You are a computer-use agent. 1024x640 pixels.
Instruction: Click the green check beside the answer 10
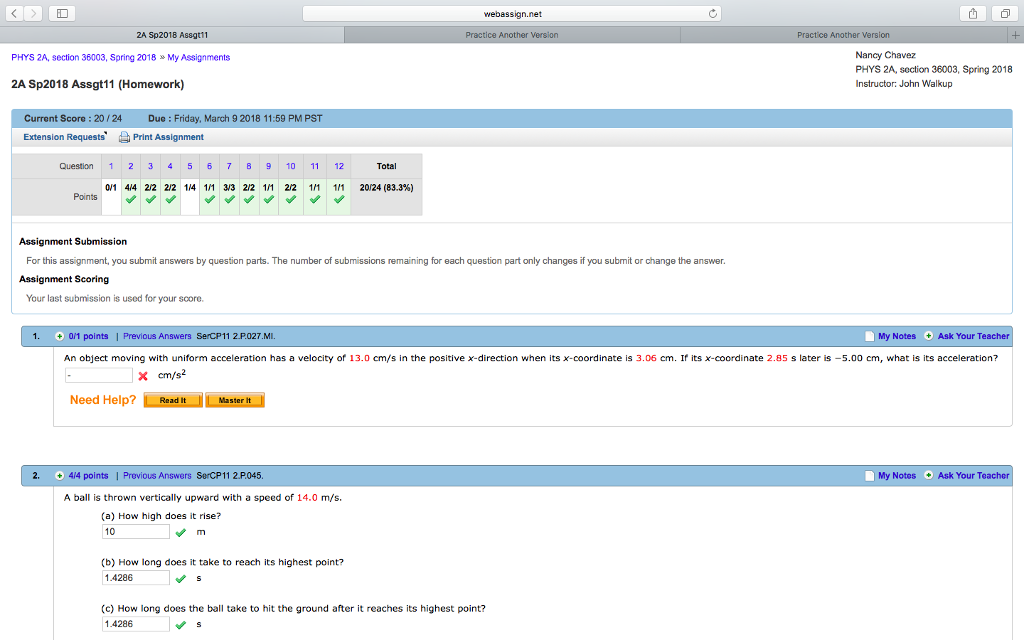click(x=181, y=533)
